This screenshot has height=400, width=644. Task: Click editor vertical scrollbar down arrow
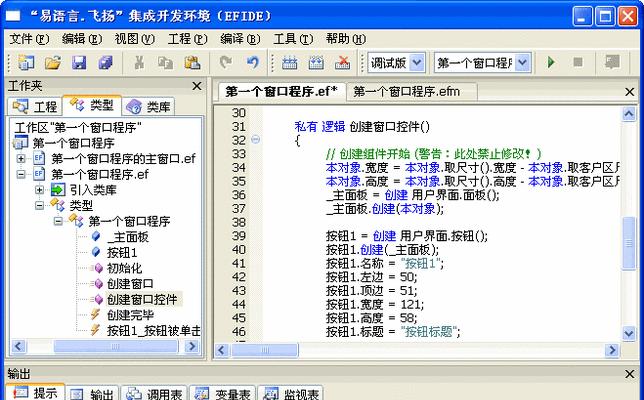pyautogui.click(x=629, y=333)
